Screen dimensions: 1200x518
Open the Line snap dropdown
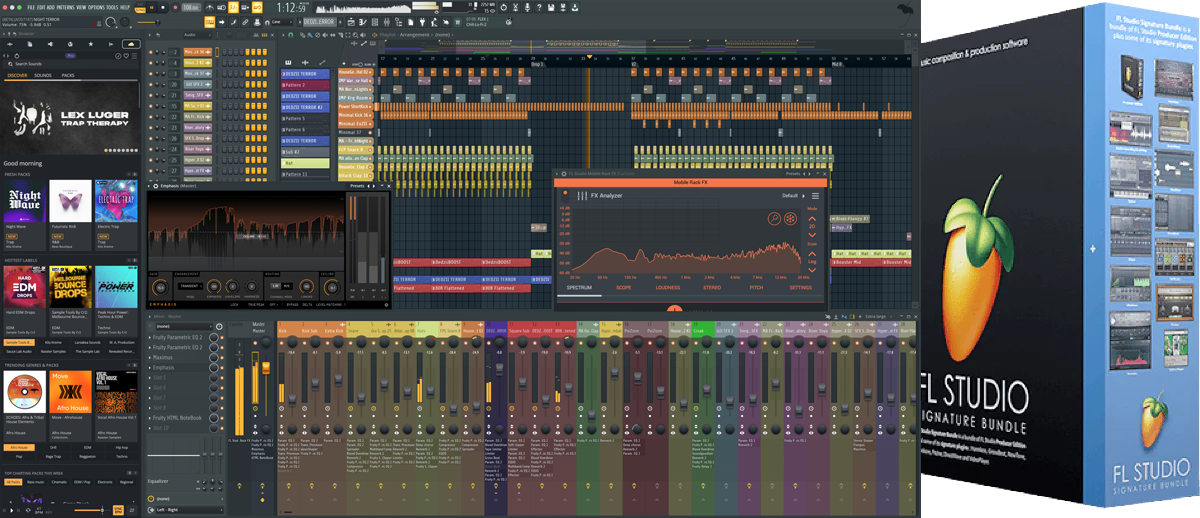[280, 22]
